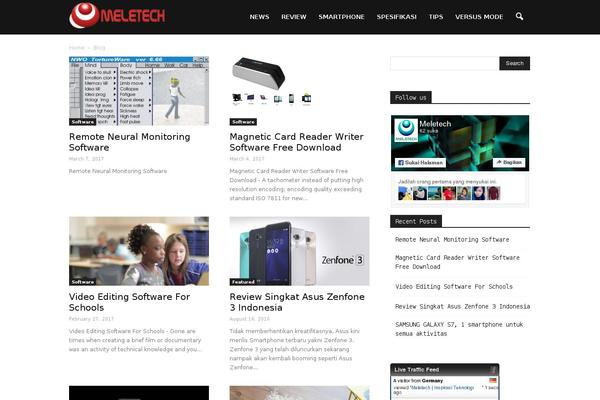Open Video Editing Software For Schools title
600x400 pixels.
coord(129,302)
